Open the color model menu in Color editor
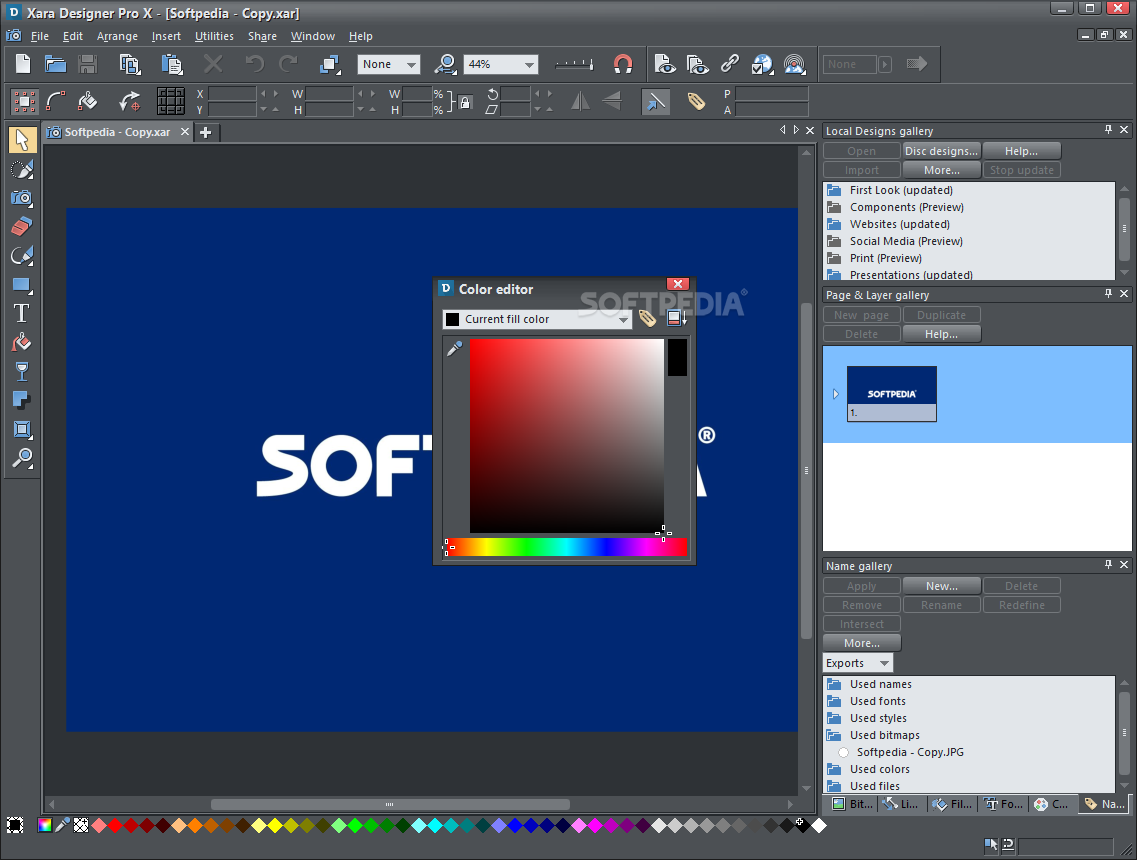1137x860 pixels. coord(677,318)
